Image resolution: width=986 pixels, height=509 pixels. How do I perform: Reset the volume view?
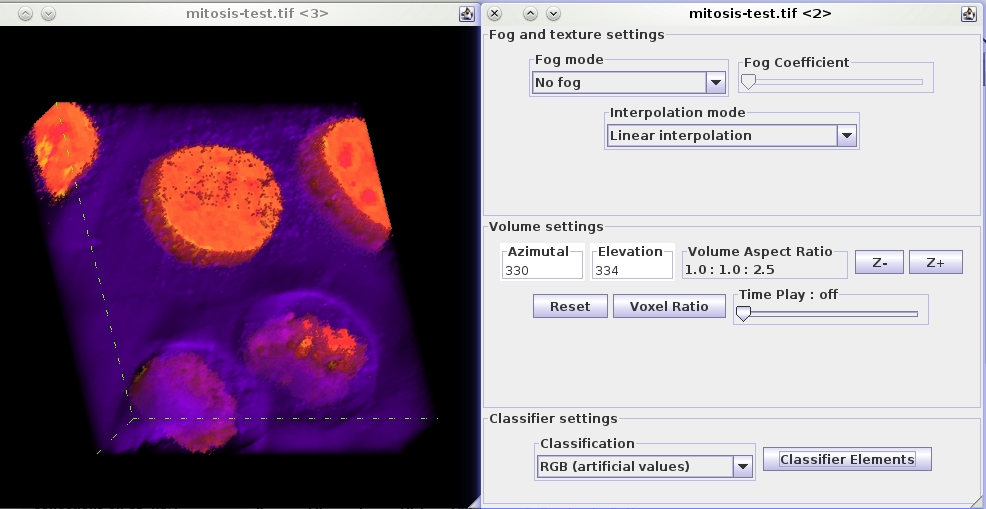(570, 306)
